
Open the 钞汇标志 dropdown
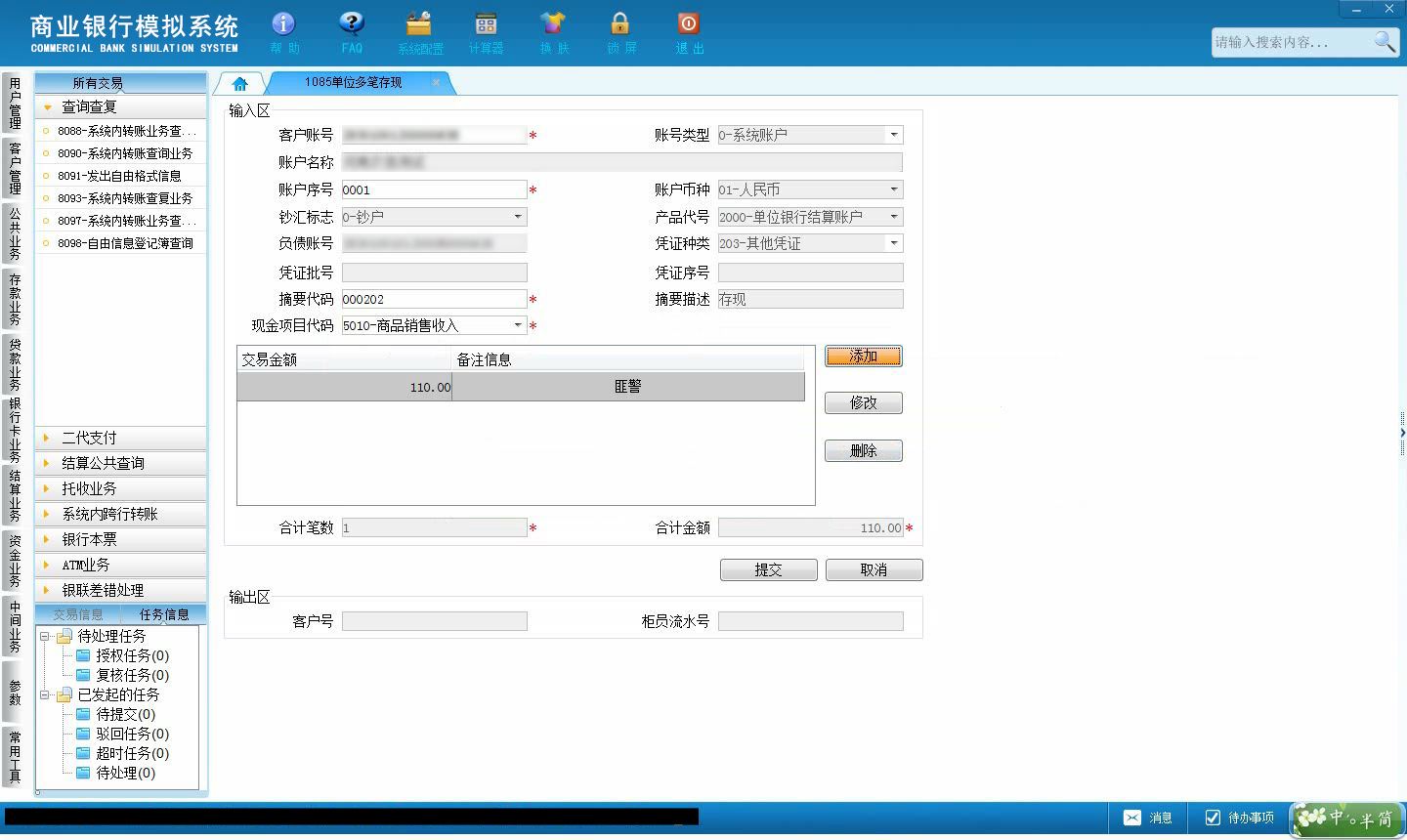pyautogui.click(x=518, y=217)
